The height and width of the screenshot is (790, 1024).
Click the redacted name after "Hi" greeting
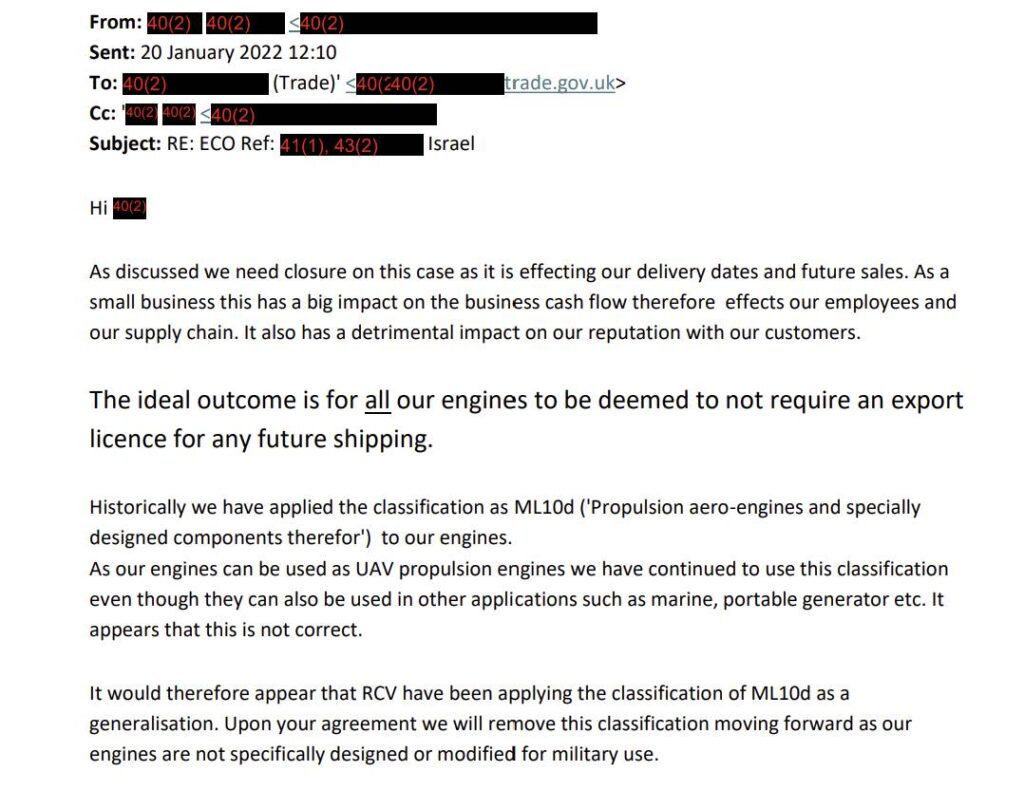130,208
